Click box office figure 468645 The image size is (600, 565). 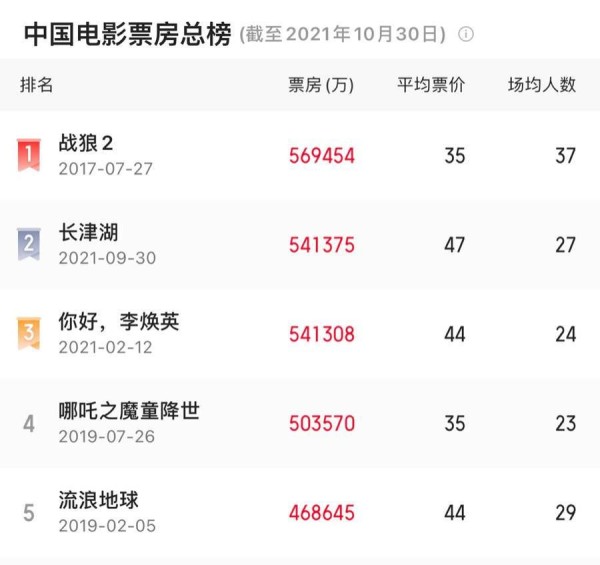click(x=322, y=513)
